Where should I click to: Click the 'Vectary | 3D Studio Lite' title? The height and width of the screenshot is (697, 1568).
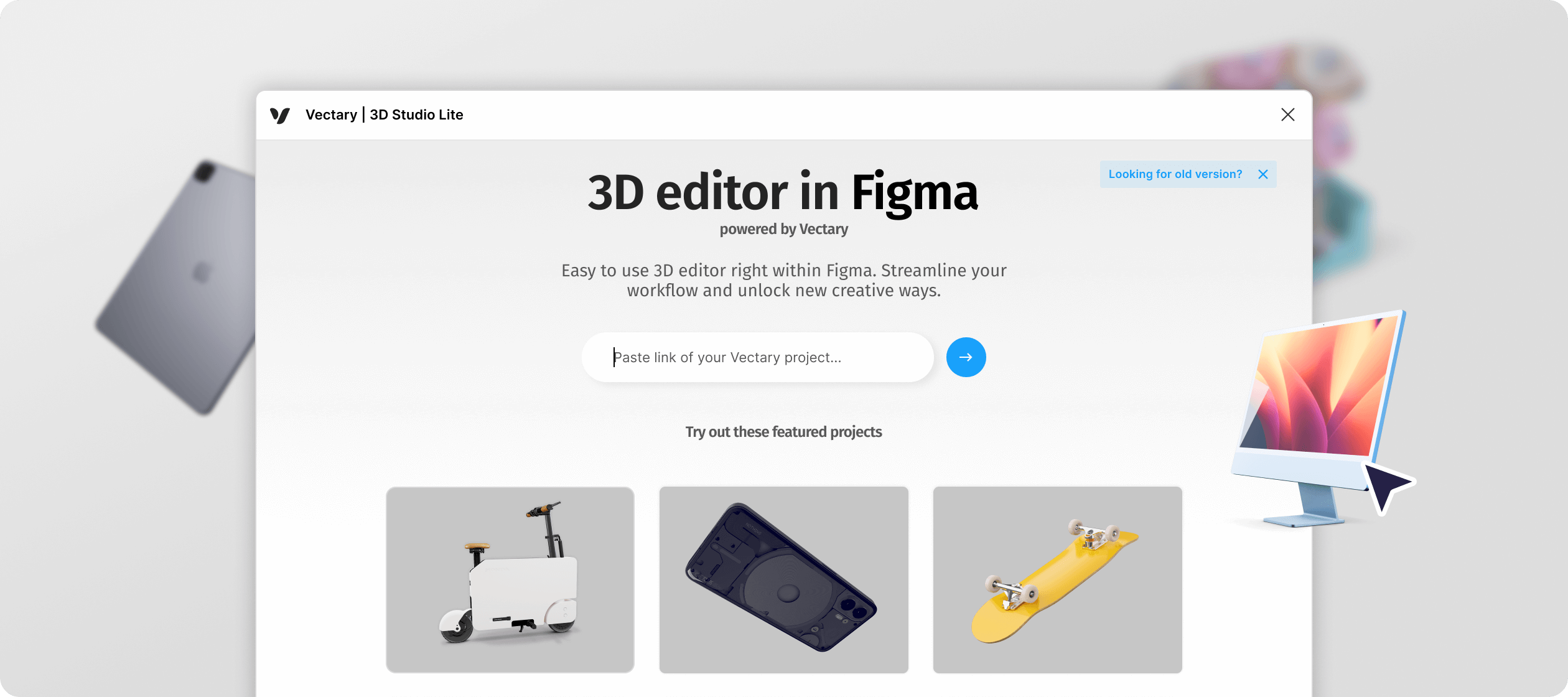coord(384,115)
